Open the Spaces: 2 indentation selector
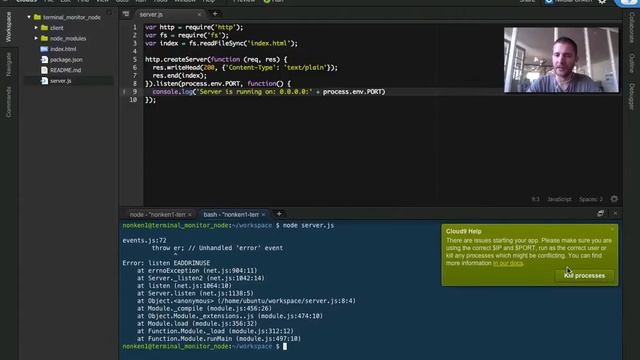Viewport: 640px width, 360px height. 591,199
